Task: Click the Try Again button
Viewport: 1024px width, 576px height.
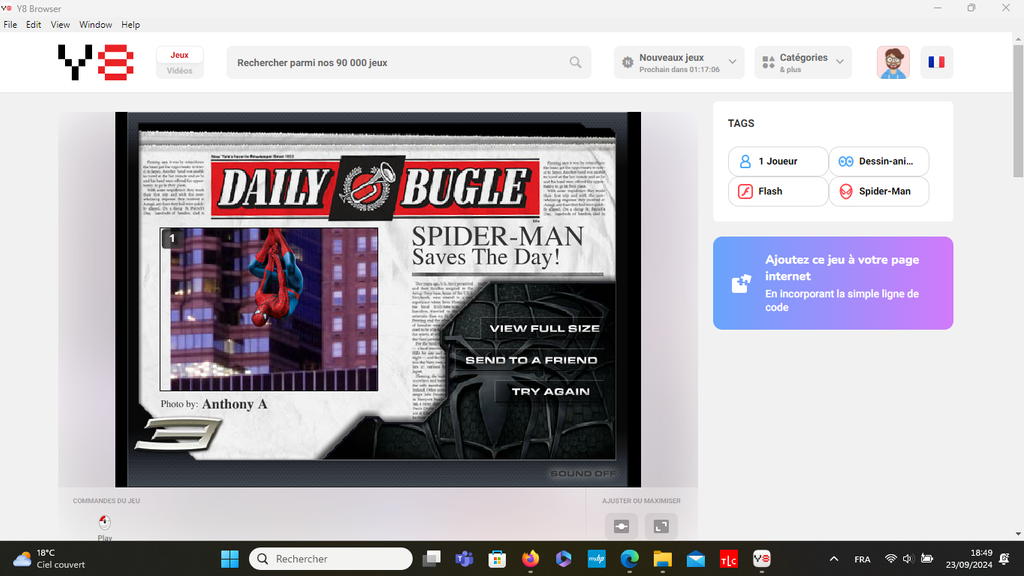Action: point(550,391)
